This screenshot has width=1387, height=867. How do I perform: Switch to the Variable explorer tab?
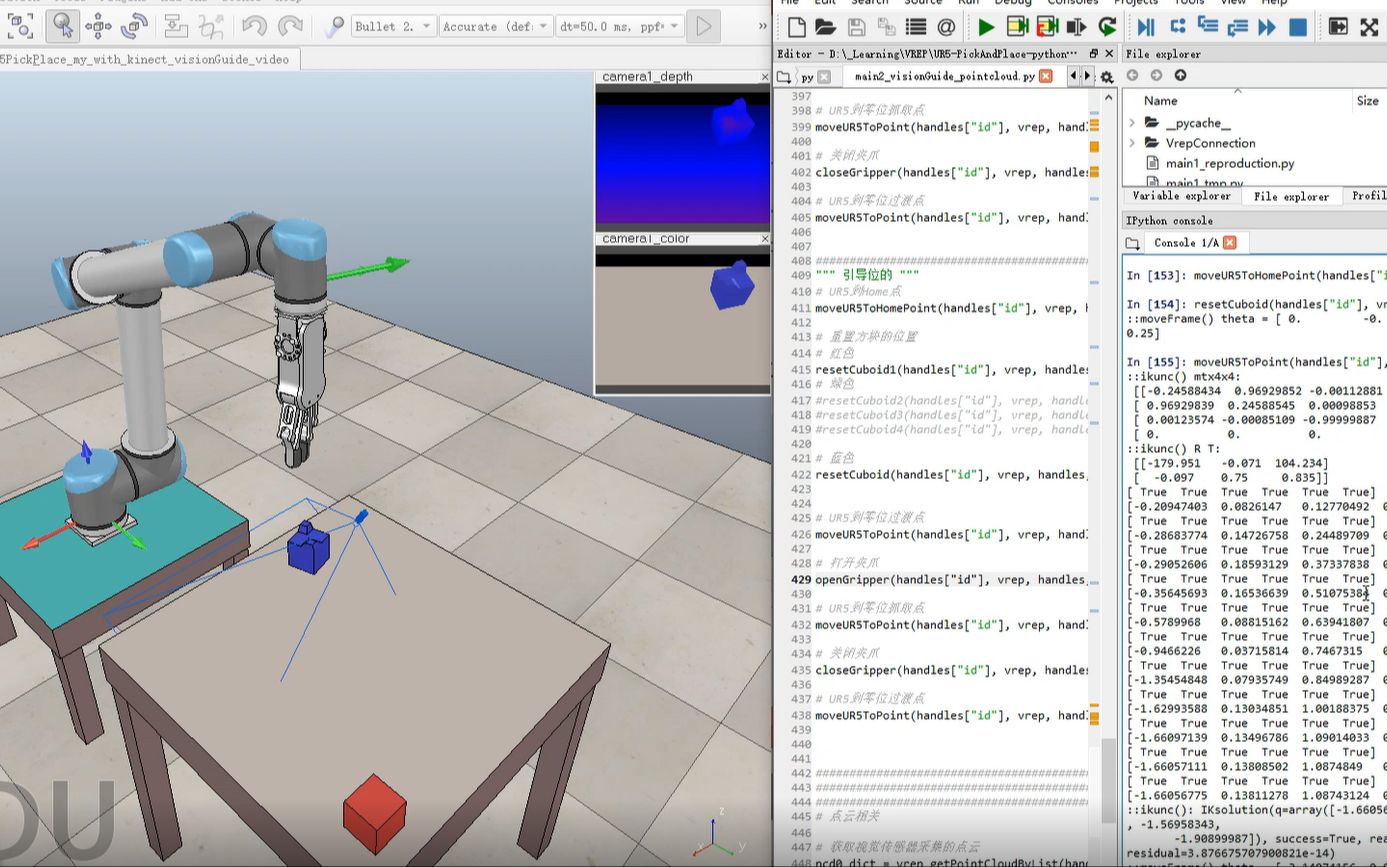1181,197
